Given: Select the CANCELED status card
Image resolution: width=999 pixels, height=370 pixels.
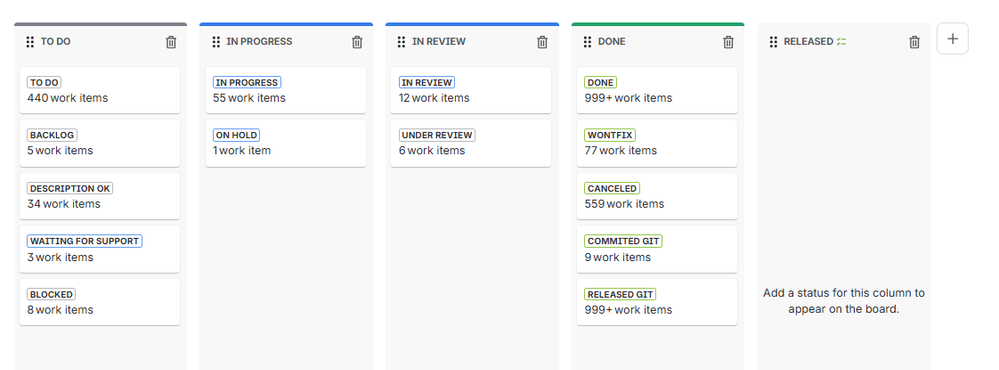Looking at the screenshot, I should [x=657, y=196].
